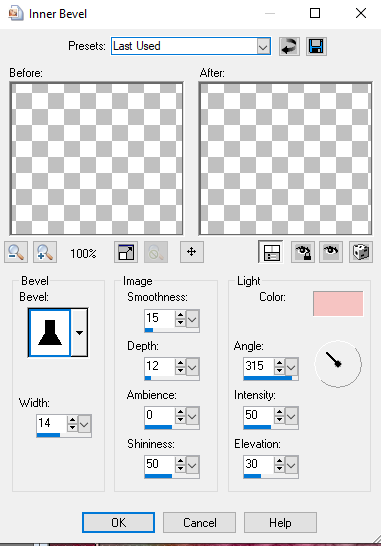The width and height of the screenshot is (381, 546).
Task: Click OK to apply the Inner Bevel
Action: pos(118,522)
